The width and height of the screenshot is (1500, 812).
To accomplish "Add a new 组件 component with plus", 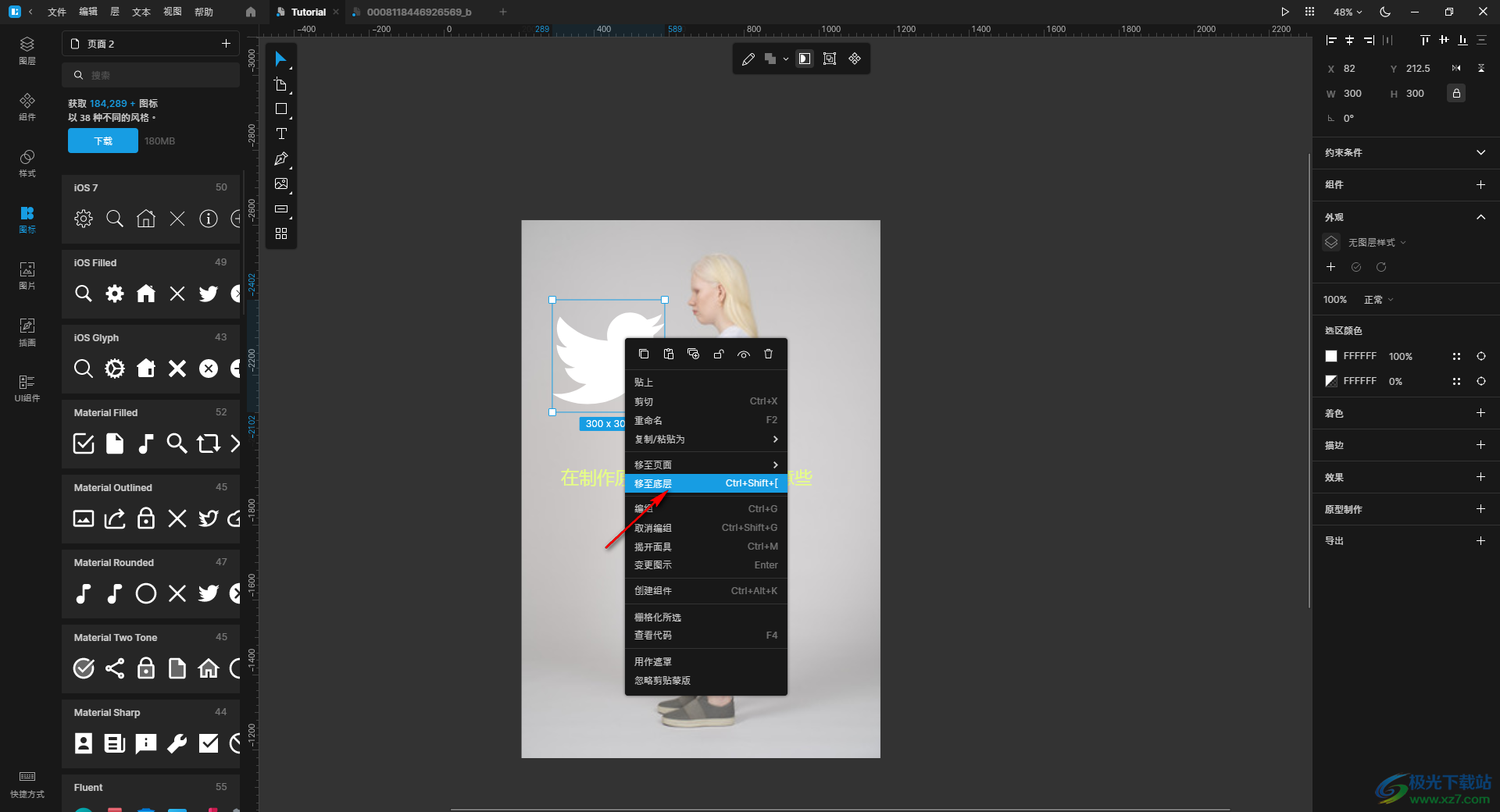I will tap(1480, 185).
